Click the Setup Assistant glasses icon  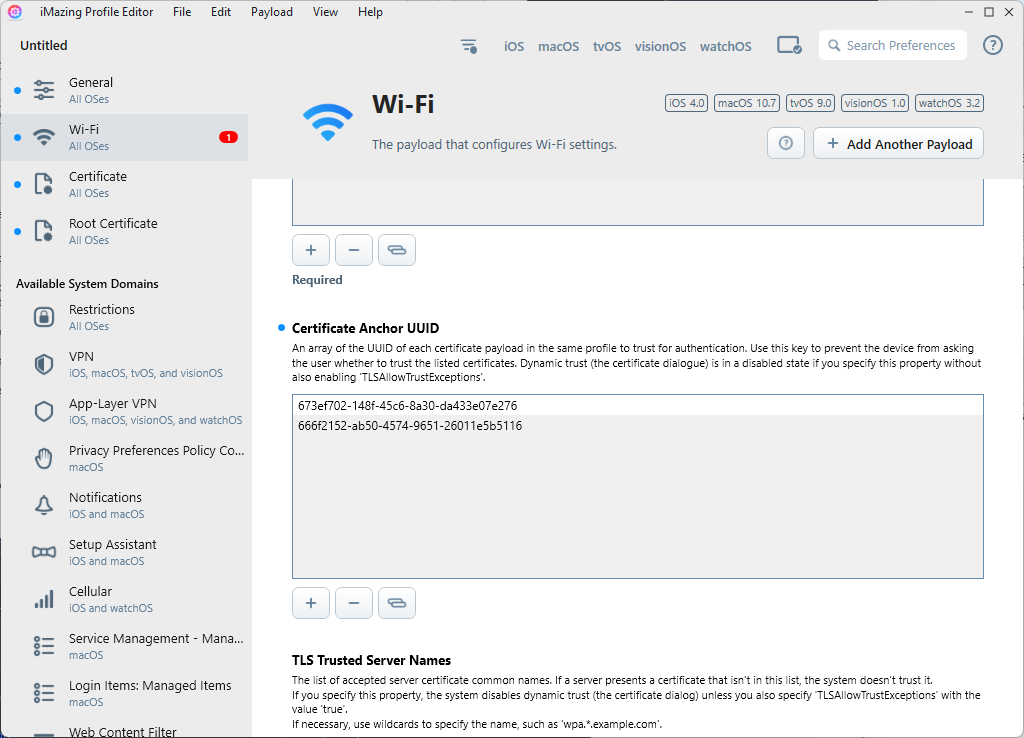pos(44,553)
